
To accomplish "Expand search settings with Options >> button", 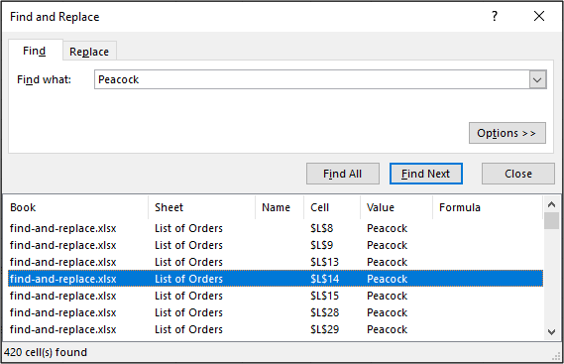I will [x=507, y=133].
